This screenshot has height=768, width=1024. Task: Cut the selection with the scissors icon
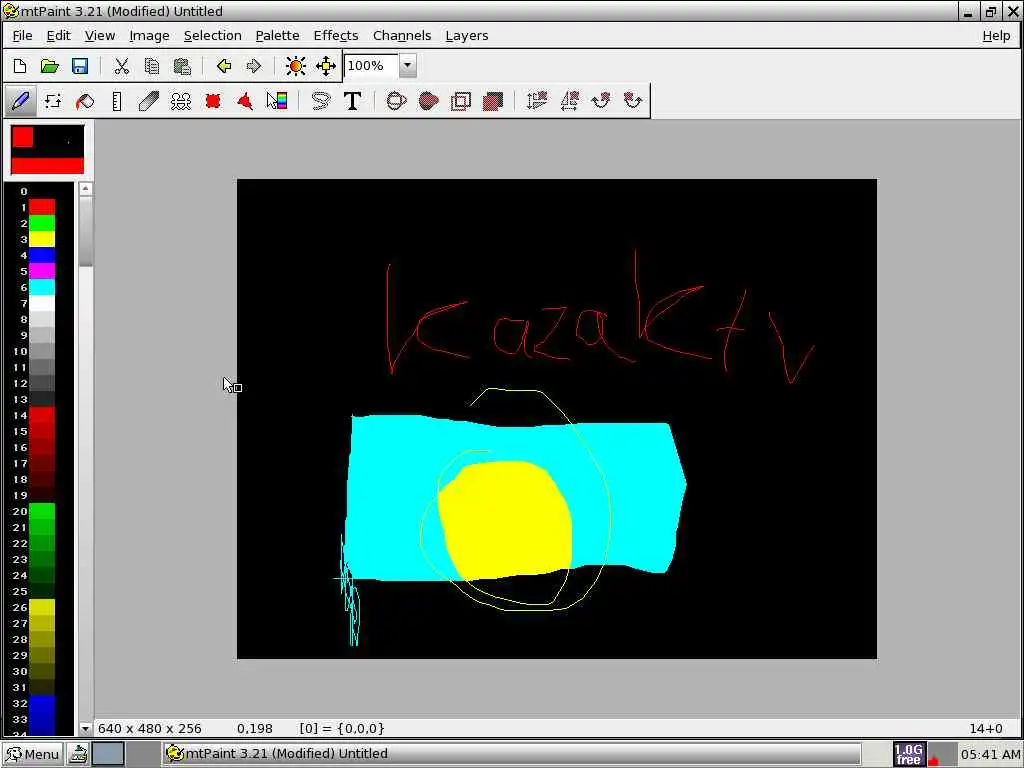coord(121,66)
